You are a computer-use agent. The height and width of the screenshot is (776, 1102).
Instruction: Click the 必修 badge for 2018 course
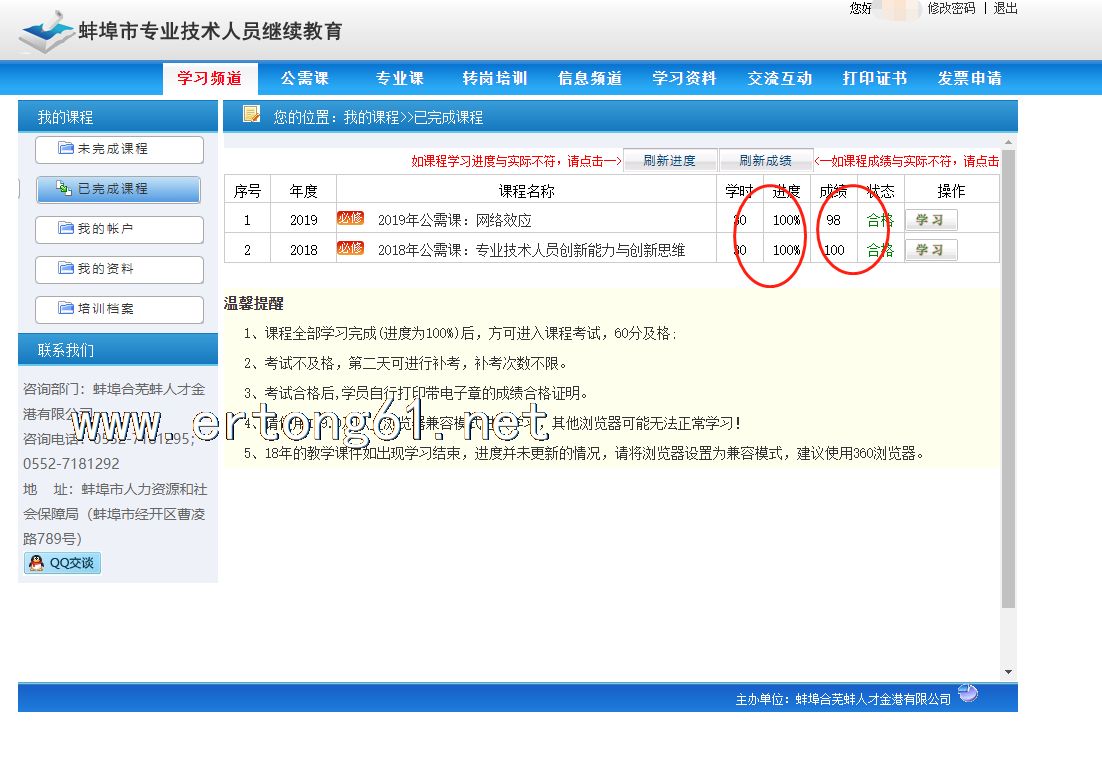click(350, 248)
